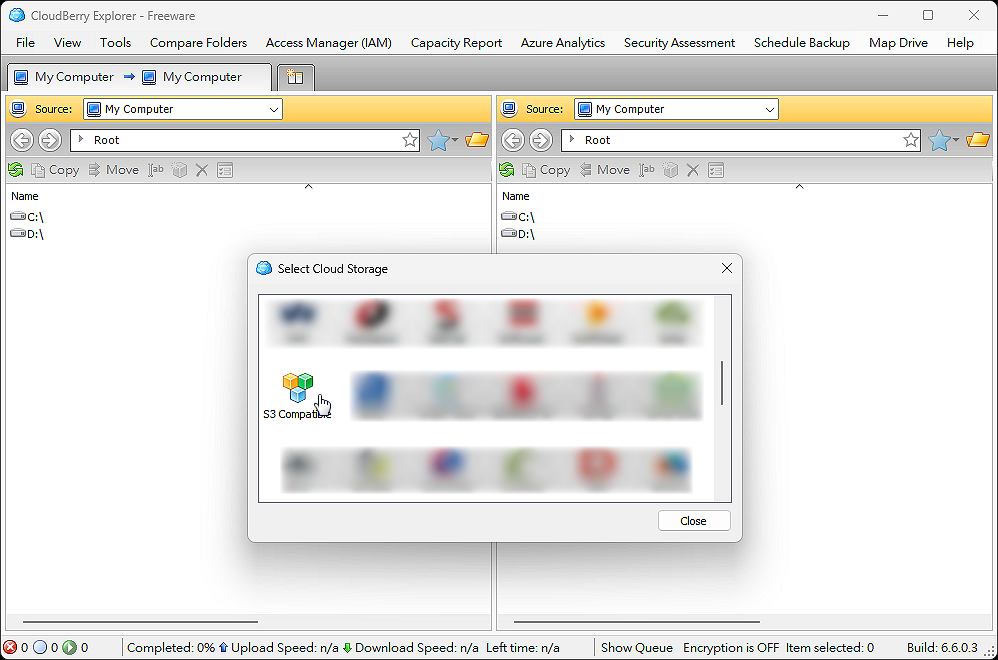Sort right pane by Name column
Image resolution: width=998 pixels, height=660 pixels.
coord(516,196)
